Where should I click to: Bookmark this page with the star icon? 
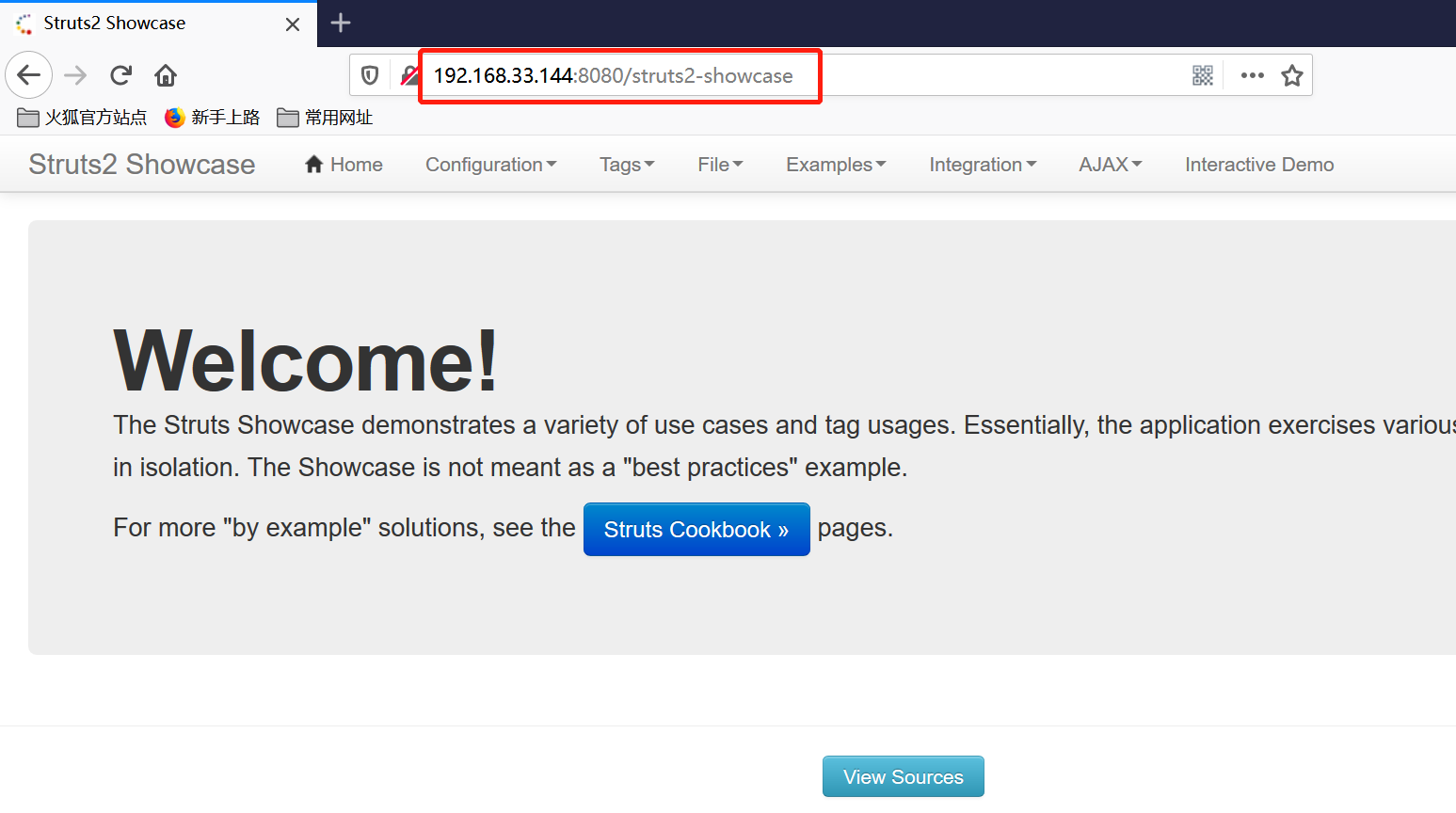[x=1292, y=75]
